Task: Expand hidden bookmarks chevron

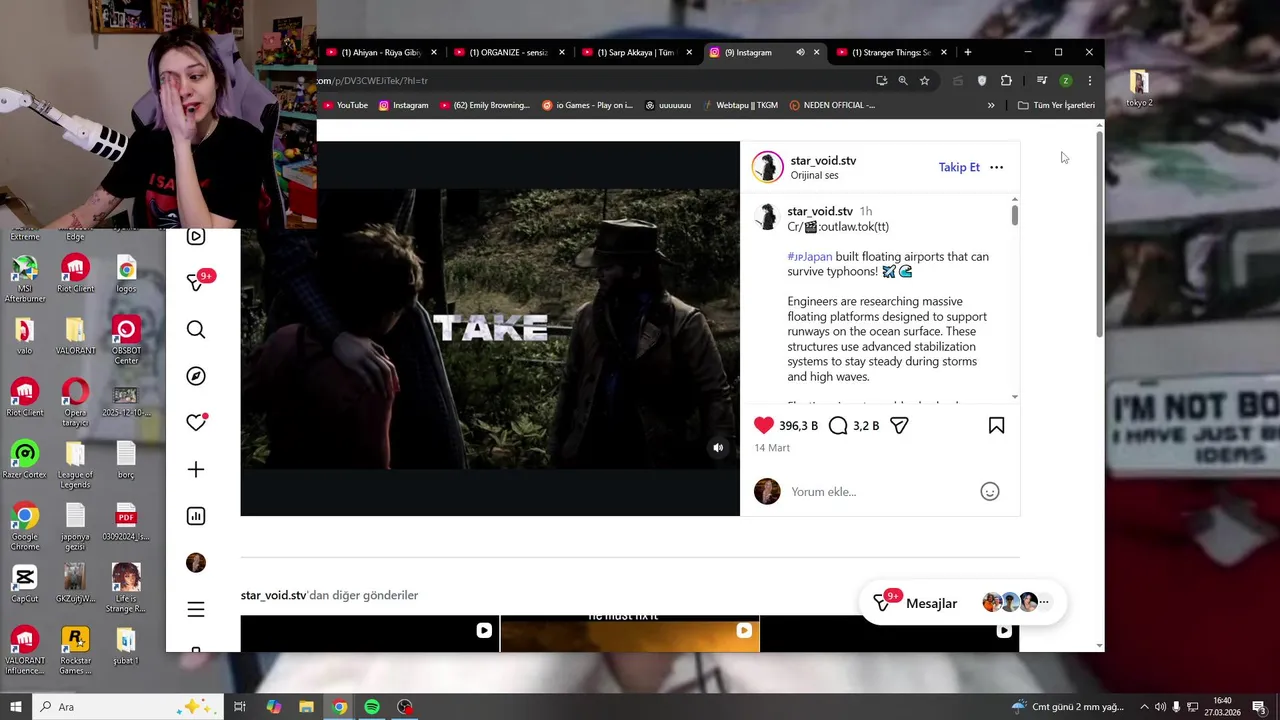Action: point(991,105)
